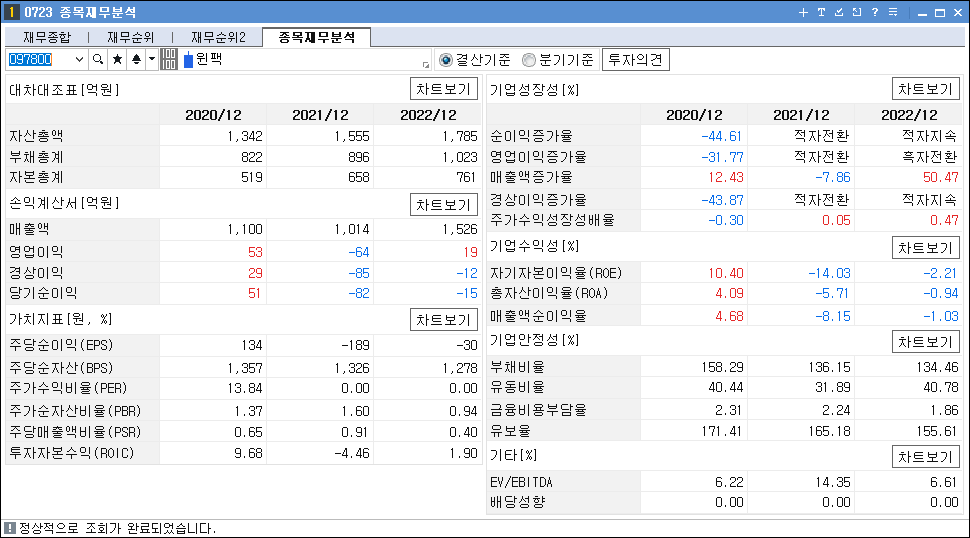Switch to the 재무순위 tab

pyautogui.click(x=131, y=38)
